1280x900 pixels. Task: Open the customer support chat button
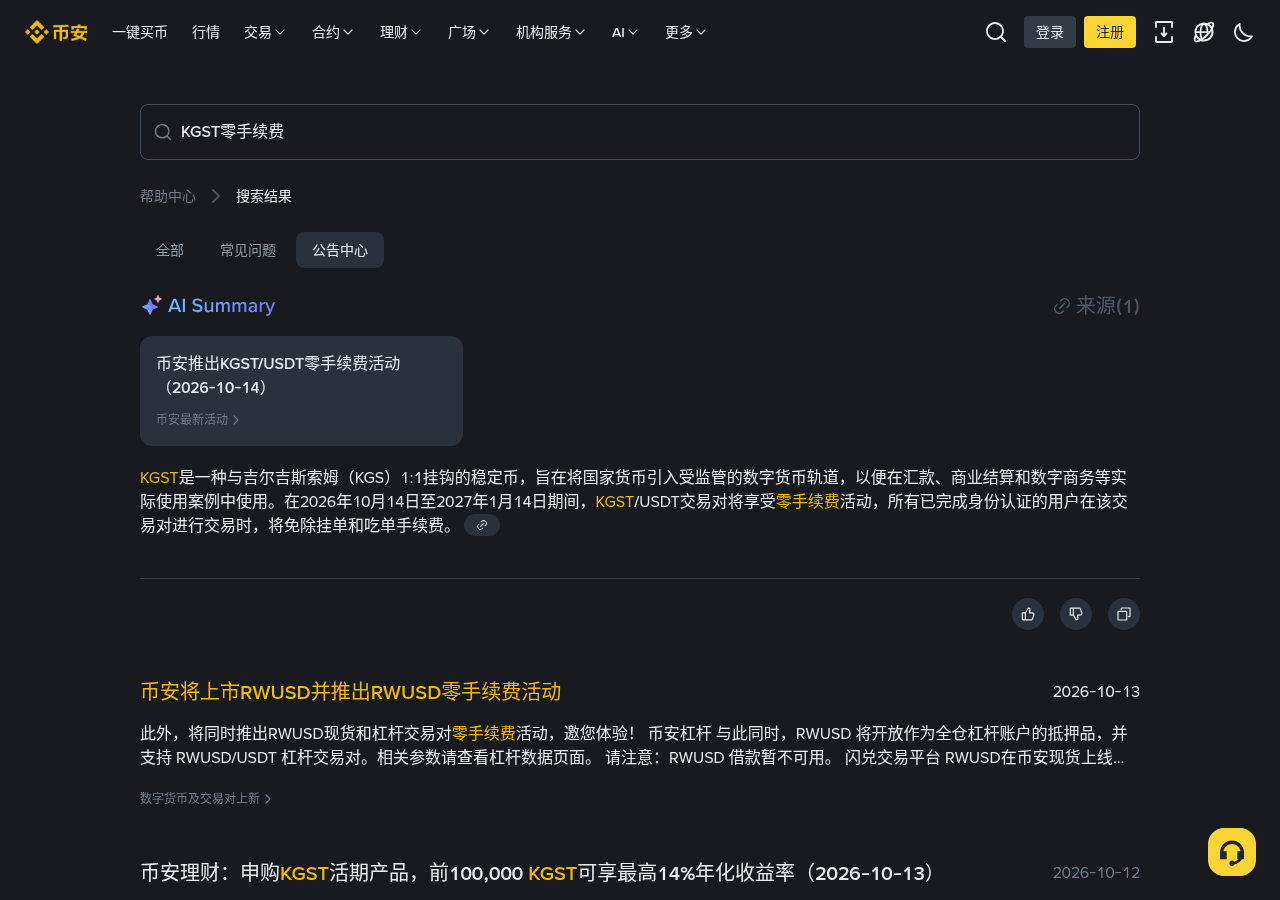(1232, 852)
